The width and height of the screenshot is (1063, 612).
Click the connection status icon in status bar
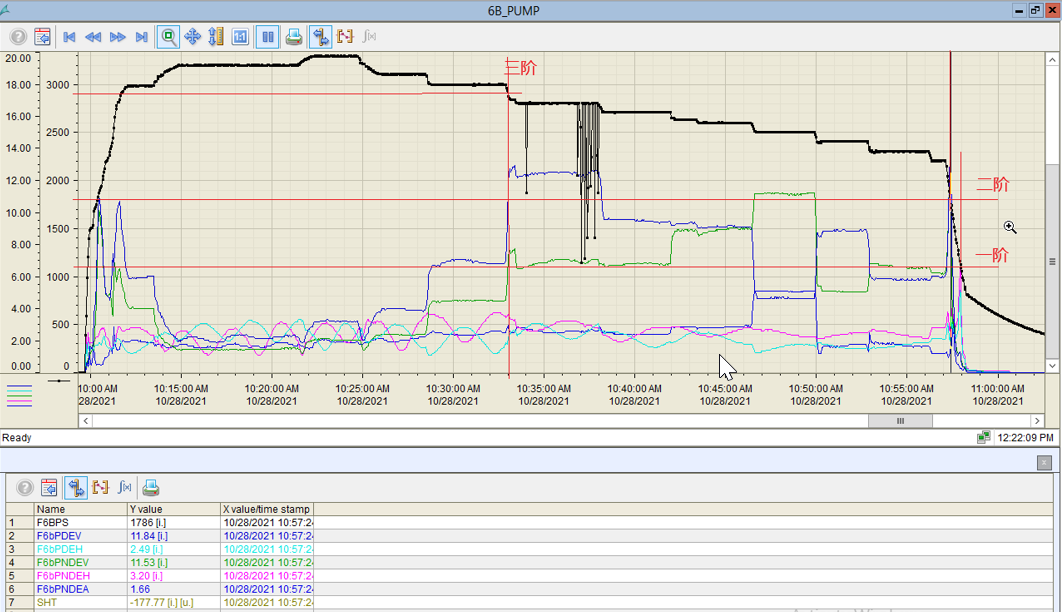(983, 437)
